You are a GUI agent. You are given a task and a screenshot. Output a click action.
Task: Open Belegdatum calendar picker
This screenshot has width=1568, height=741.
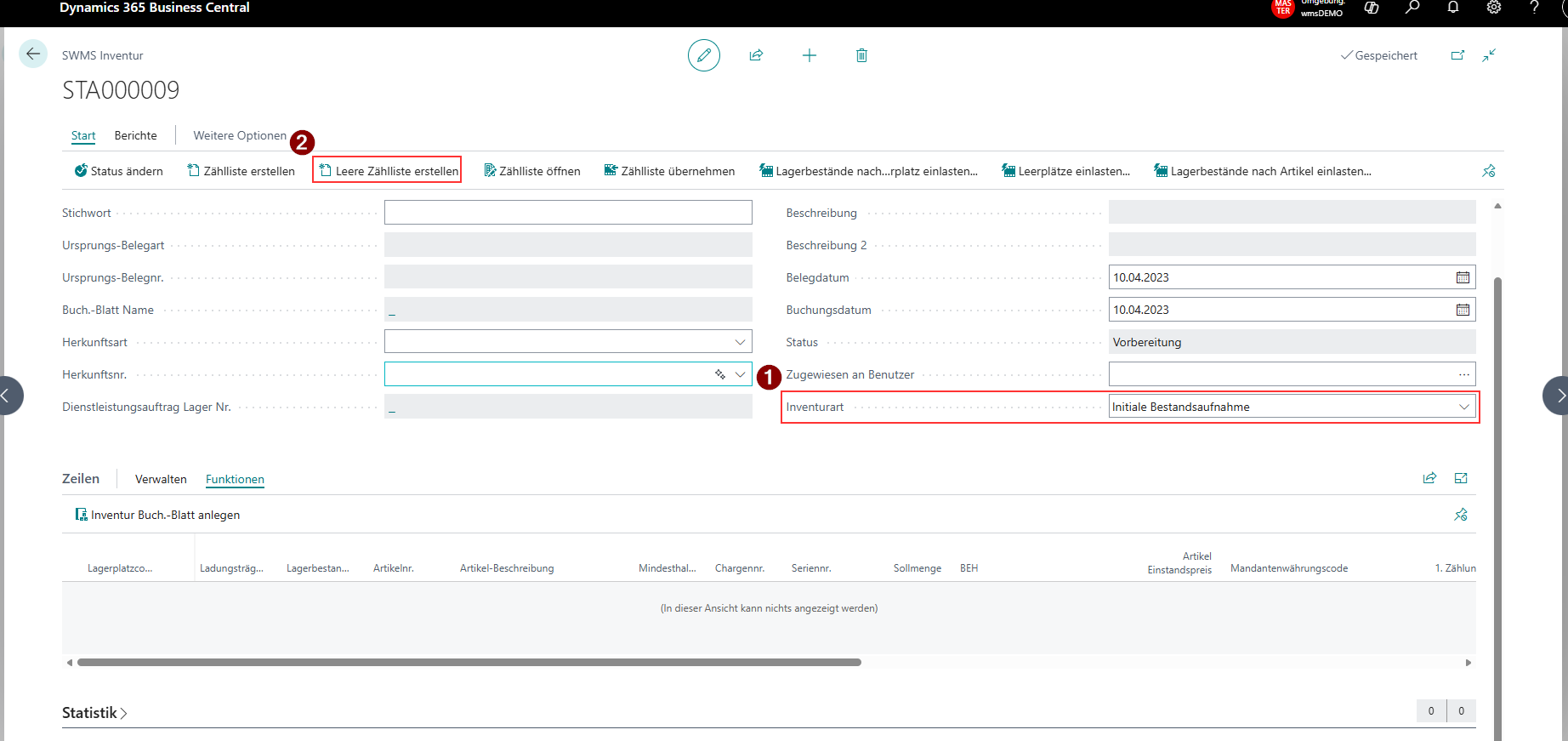click(x=1463, y=277)
